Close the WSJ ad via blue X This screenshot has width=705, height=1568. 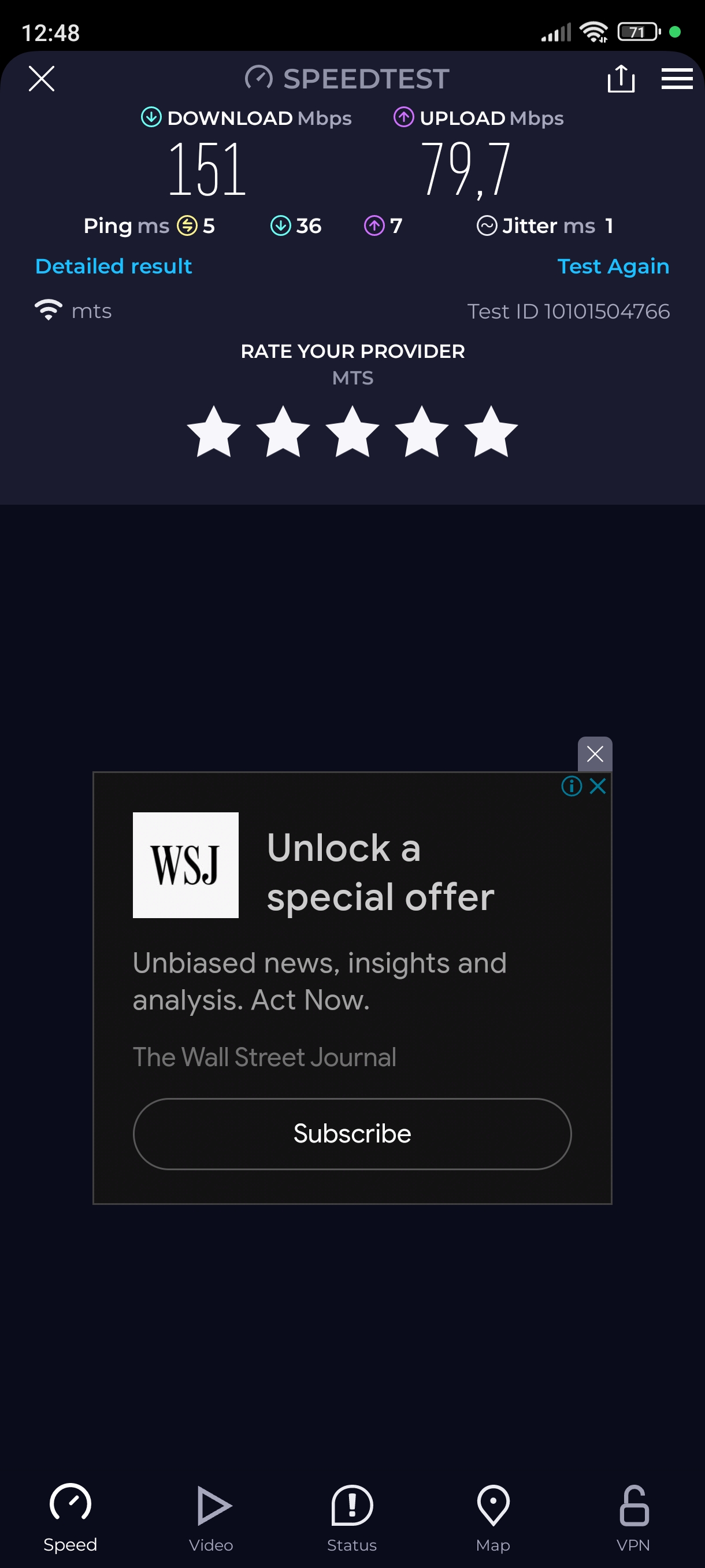coord(598,786)
